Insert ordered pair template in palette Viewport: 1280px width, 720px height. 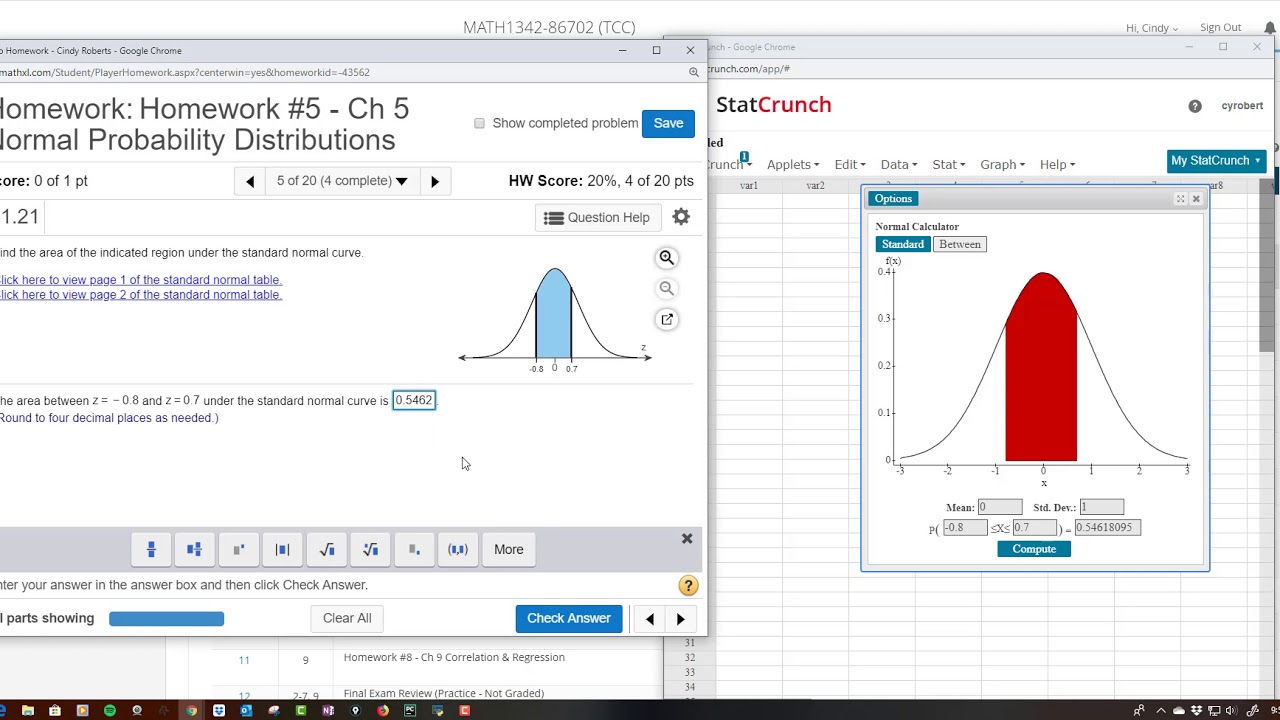pyautogui.click(x=458, y=549)
